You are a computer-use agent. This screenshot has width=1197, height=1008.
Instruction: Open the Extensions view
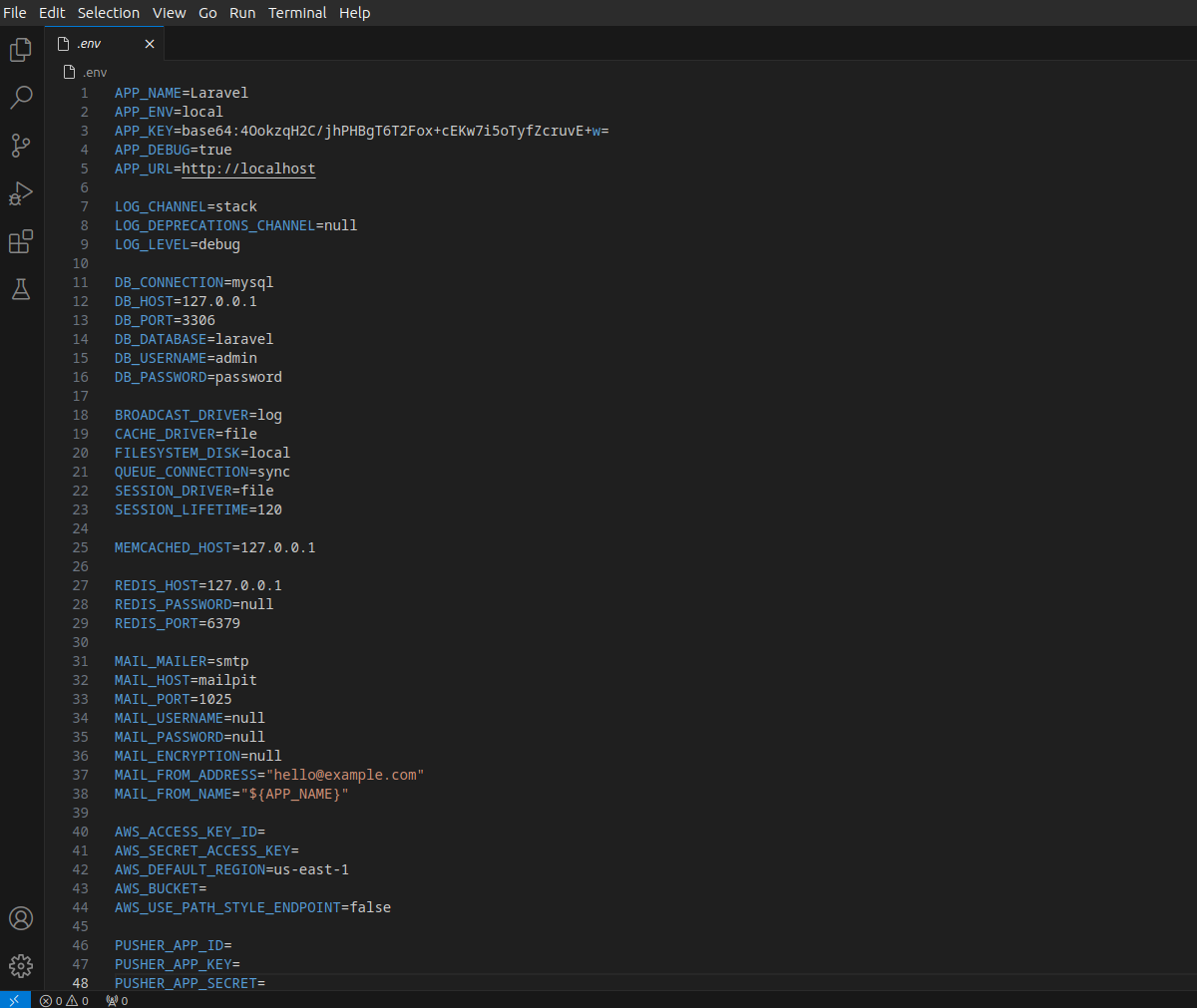click(x=20, y=241)
